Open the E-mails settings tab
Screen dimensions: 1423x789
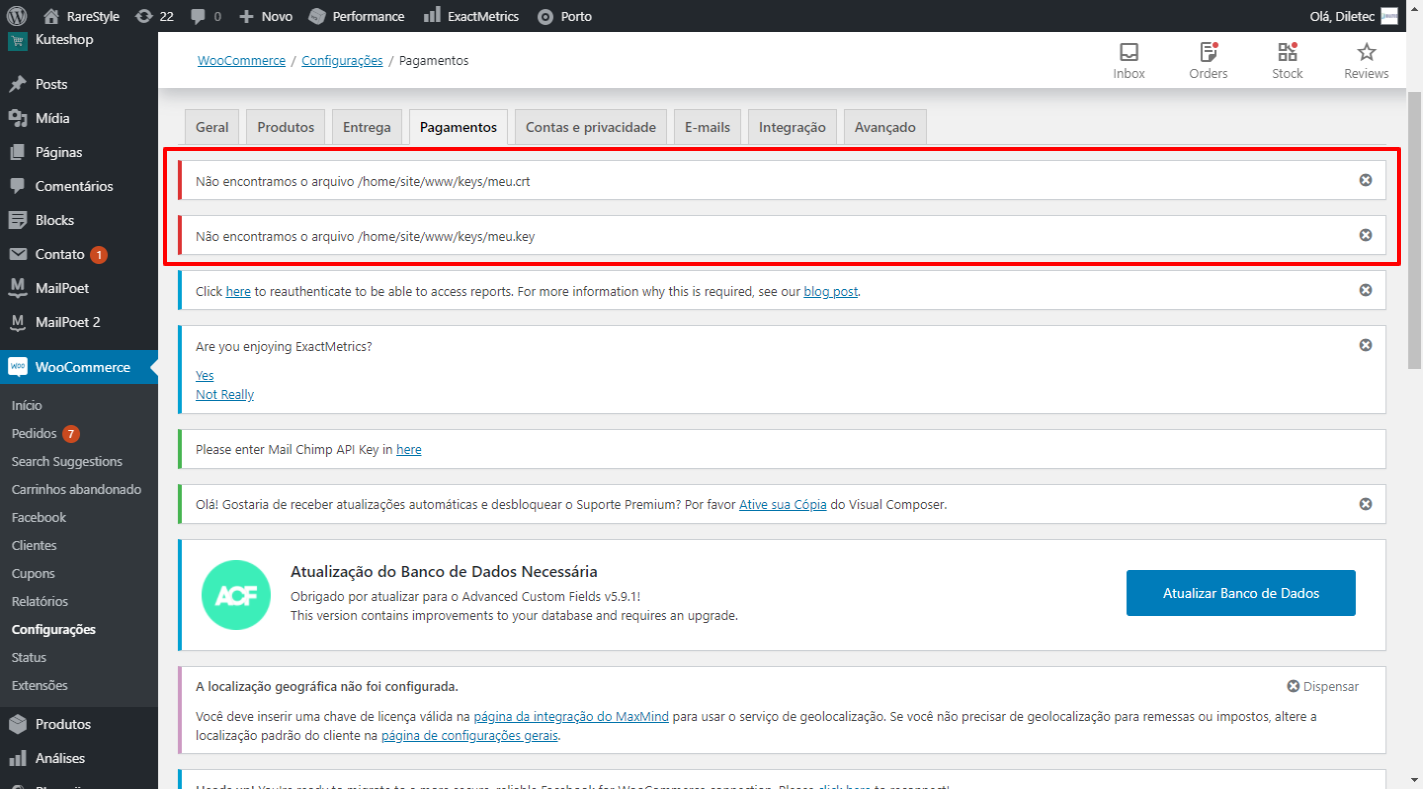click(707, 127)
